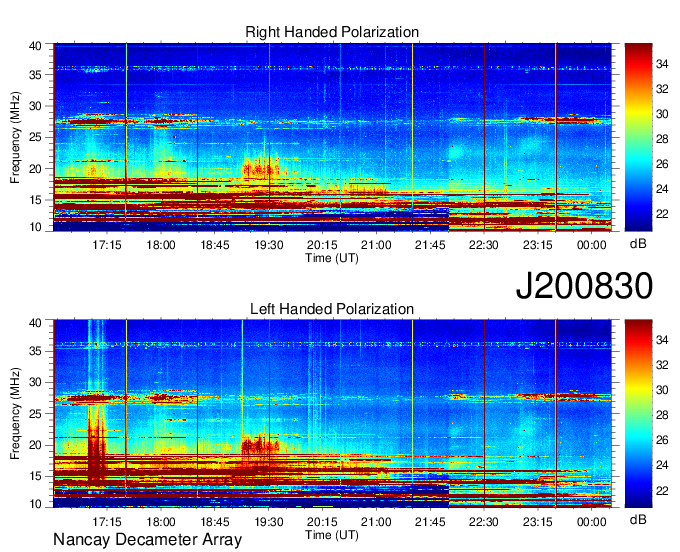
Task: Click the 22 dB value on Right Handed colorbar
Action: click(x=662, y=214)
